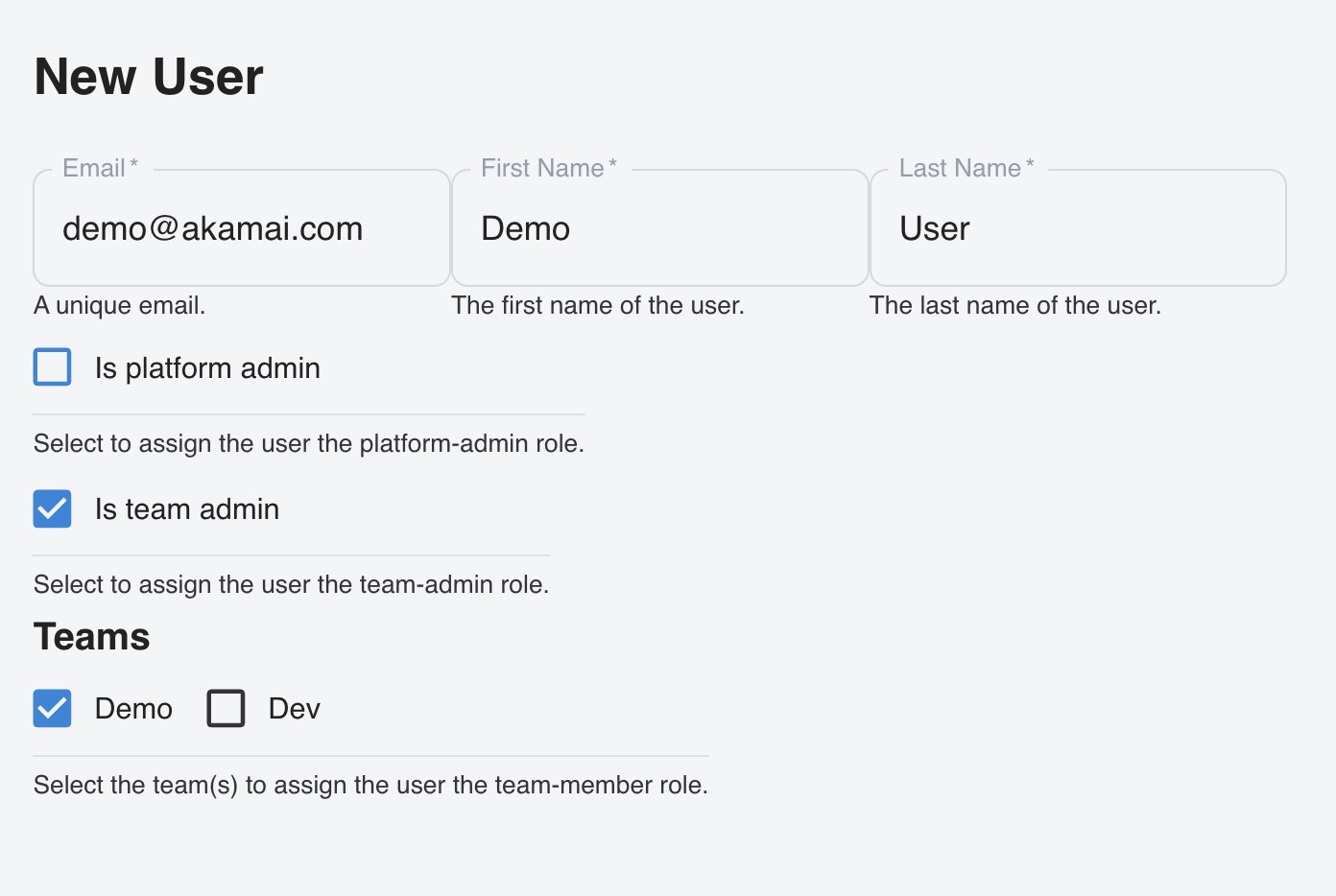Click the team-admin role description text
The height and width of the screenshot is (896, 1336).
(292, 585)
